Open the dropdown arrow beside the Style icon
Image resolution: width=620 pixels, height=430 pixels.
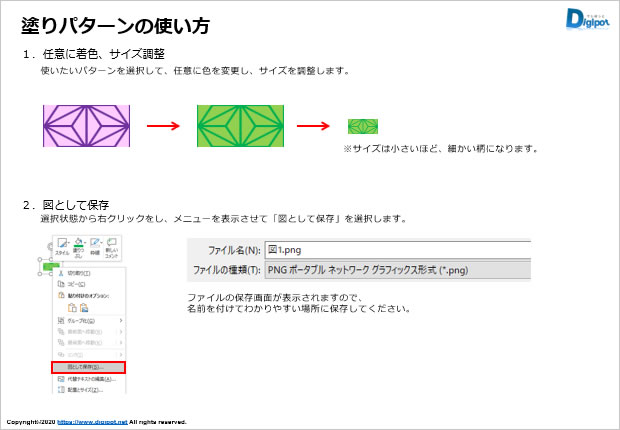click(x=69, y=242)
